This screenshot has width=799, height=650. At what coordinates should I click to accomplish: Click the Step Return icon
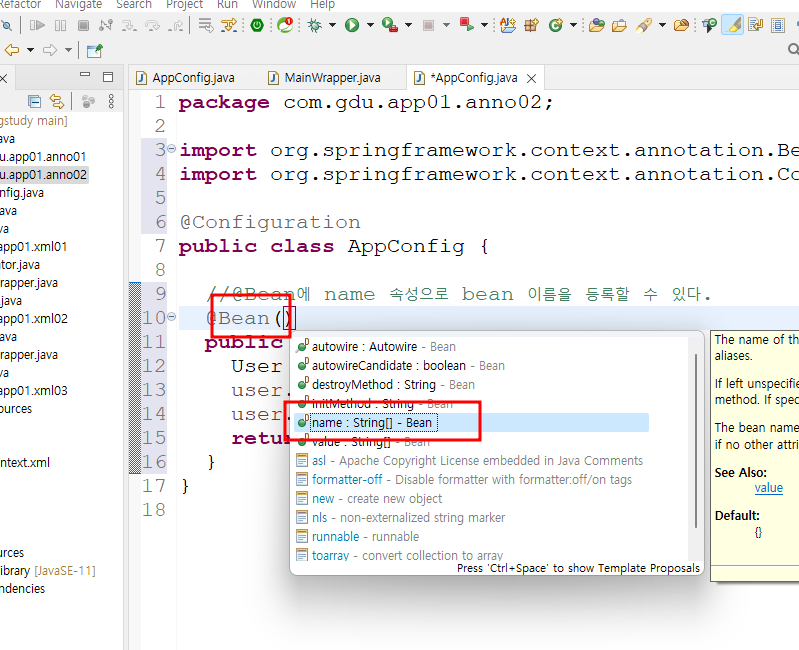click(176, 24)
